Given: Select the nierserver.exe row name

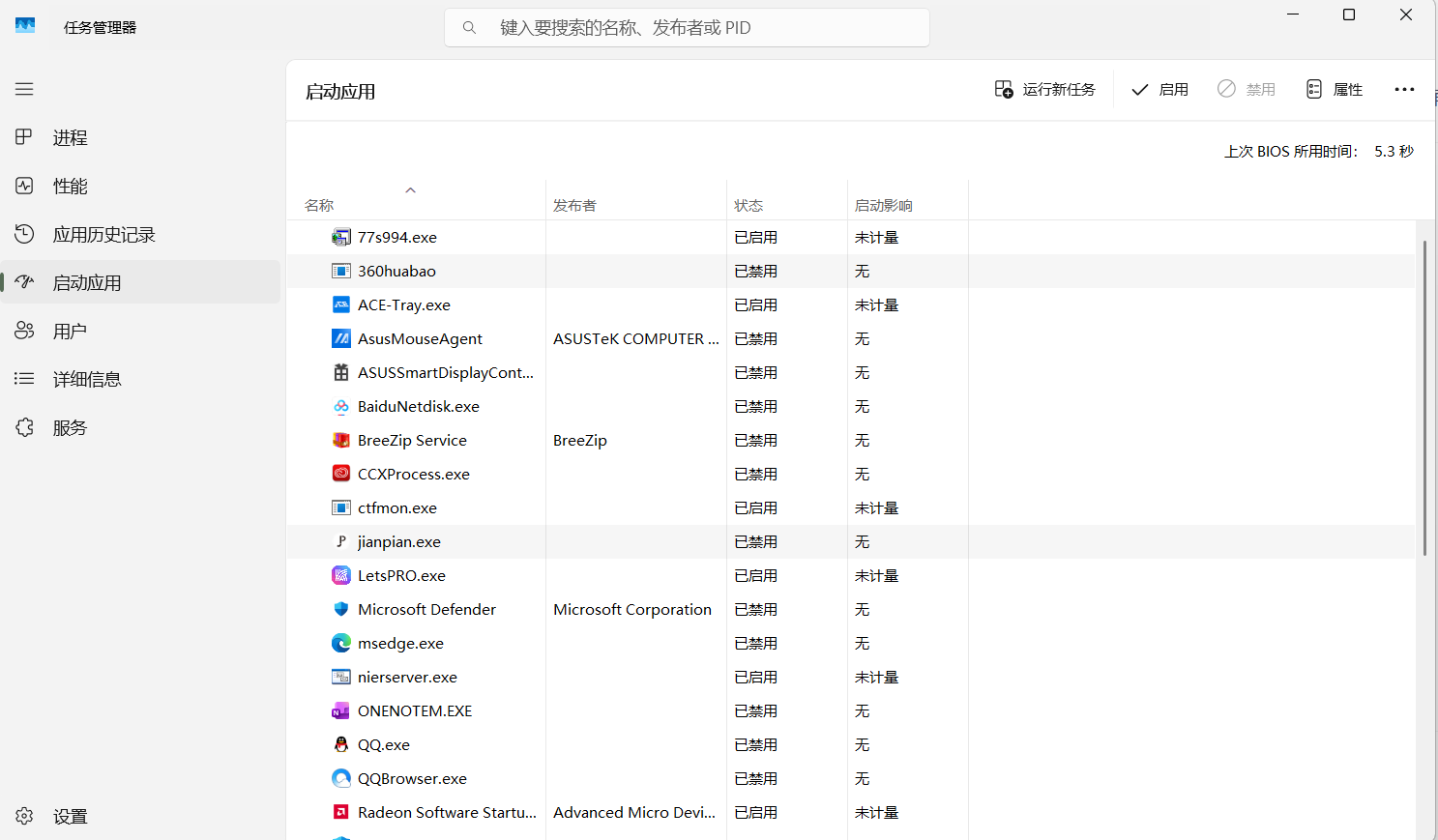Looking at the screenshot, I should pyautogui.click(x=407, y=677).
